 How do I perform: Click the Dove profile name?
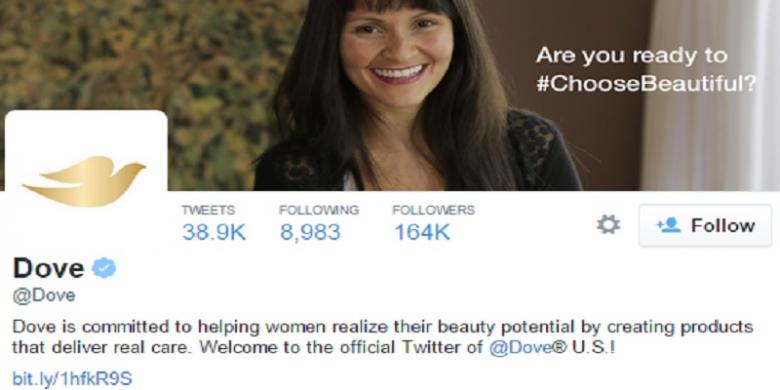tap(49, 269)
